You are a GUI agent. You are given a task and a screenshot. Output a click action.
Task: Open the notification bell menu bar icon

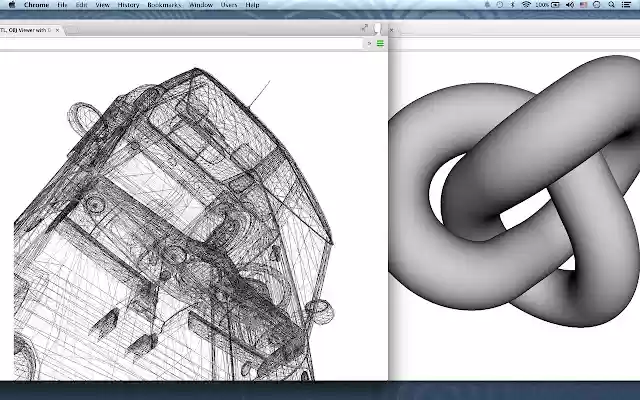(487, 5)
